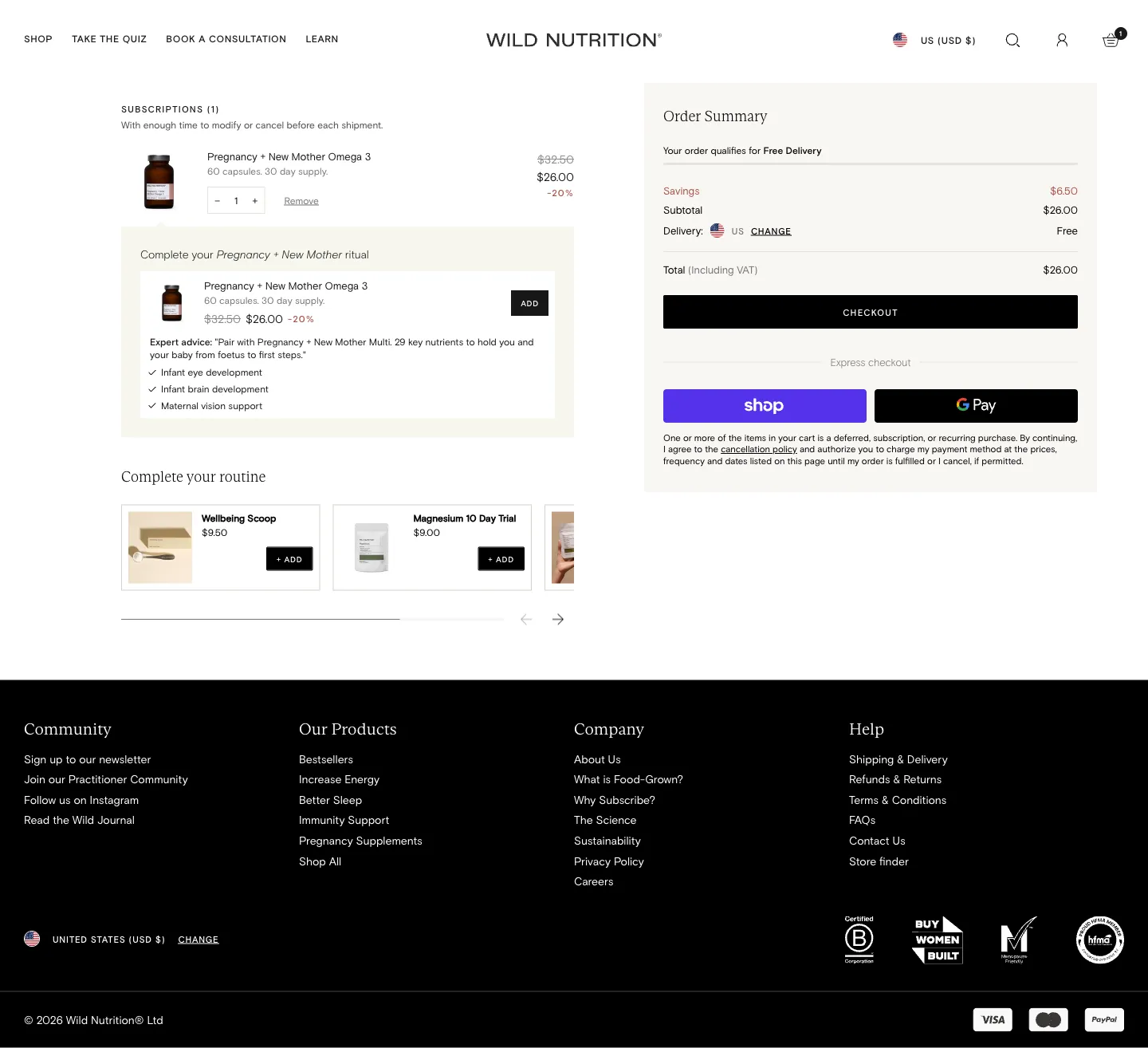Screen dimensions: 1148x1048
Task: Pay with Google Pay express checkout
Action: 976,406
